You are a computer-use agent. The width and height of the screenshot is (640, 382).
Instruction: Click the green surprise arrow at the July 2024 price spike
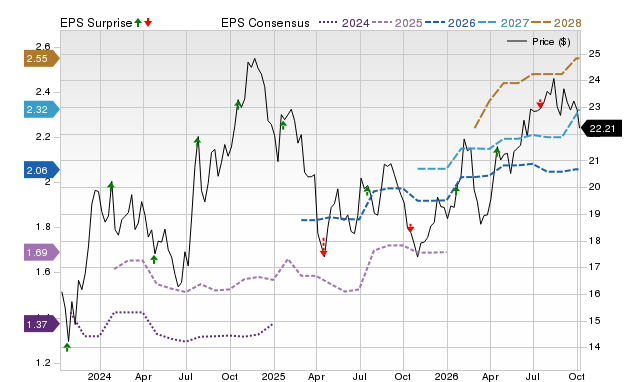(x=198, y=142)
